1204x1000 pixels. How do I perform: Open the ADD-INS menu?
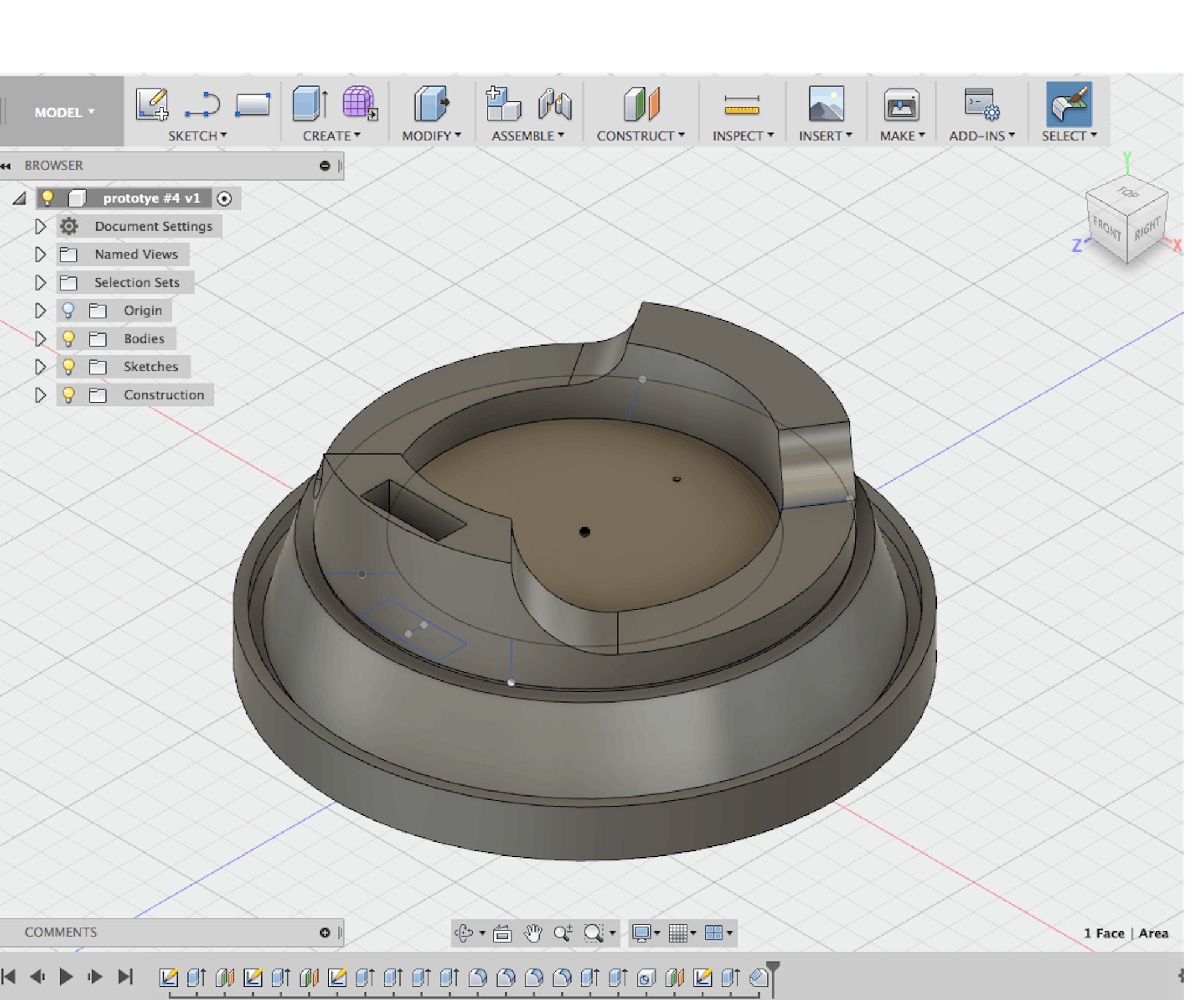[x=982, y=136]
